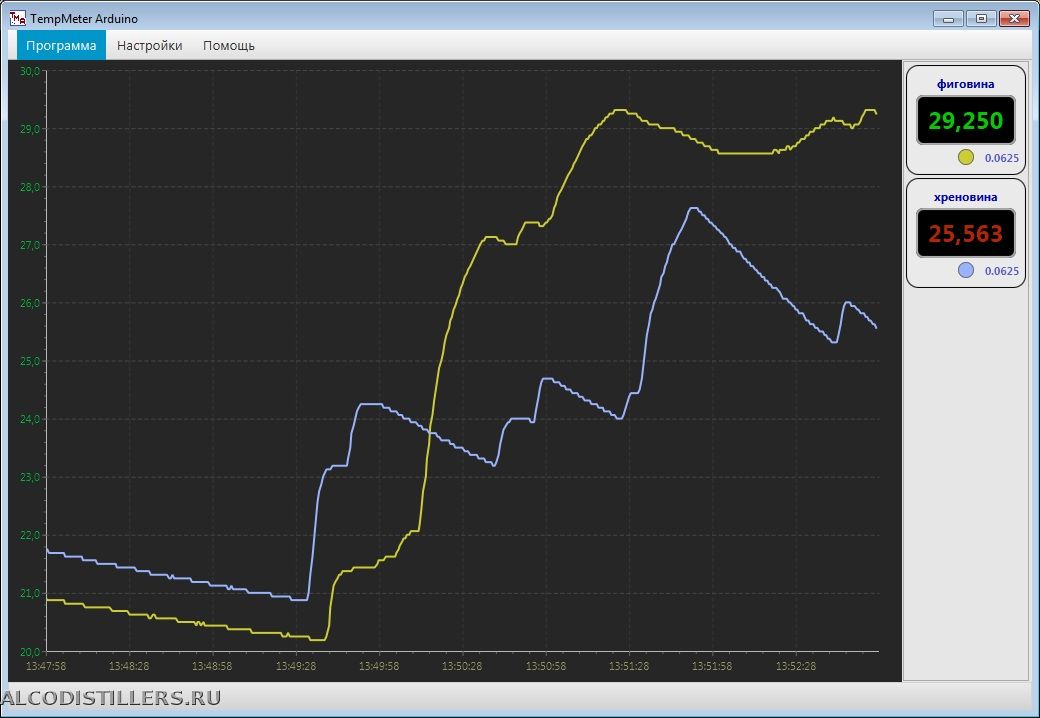Open the Программа menu

pyautogui.click(x=61, y=46)
